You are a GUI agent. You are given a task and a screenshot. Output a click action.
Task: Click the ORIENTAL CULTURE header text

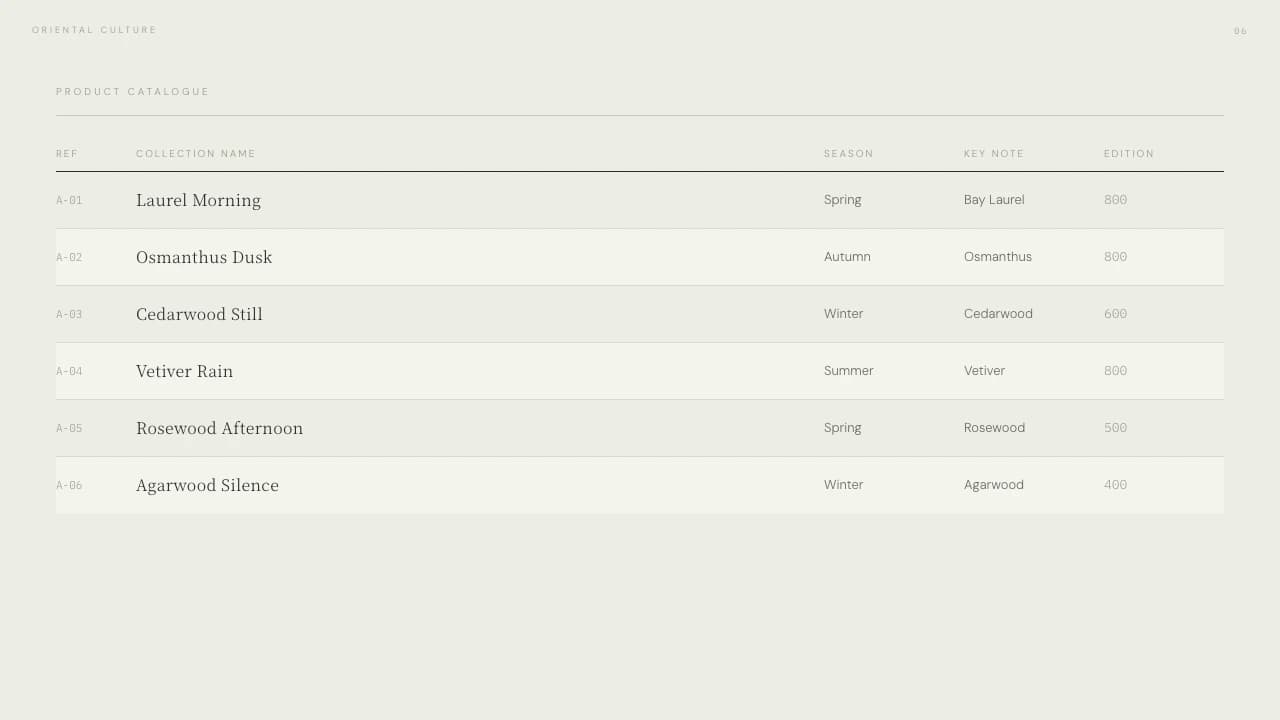click(94, 30)
